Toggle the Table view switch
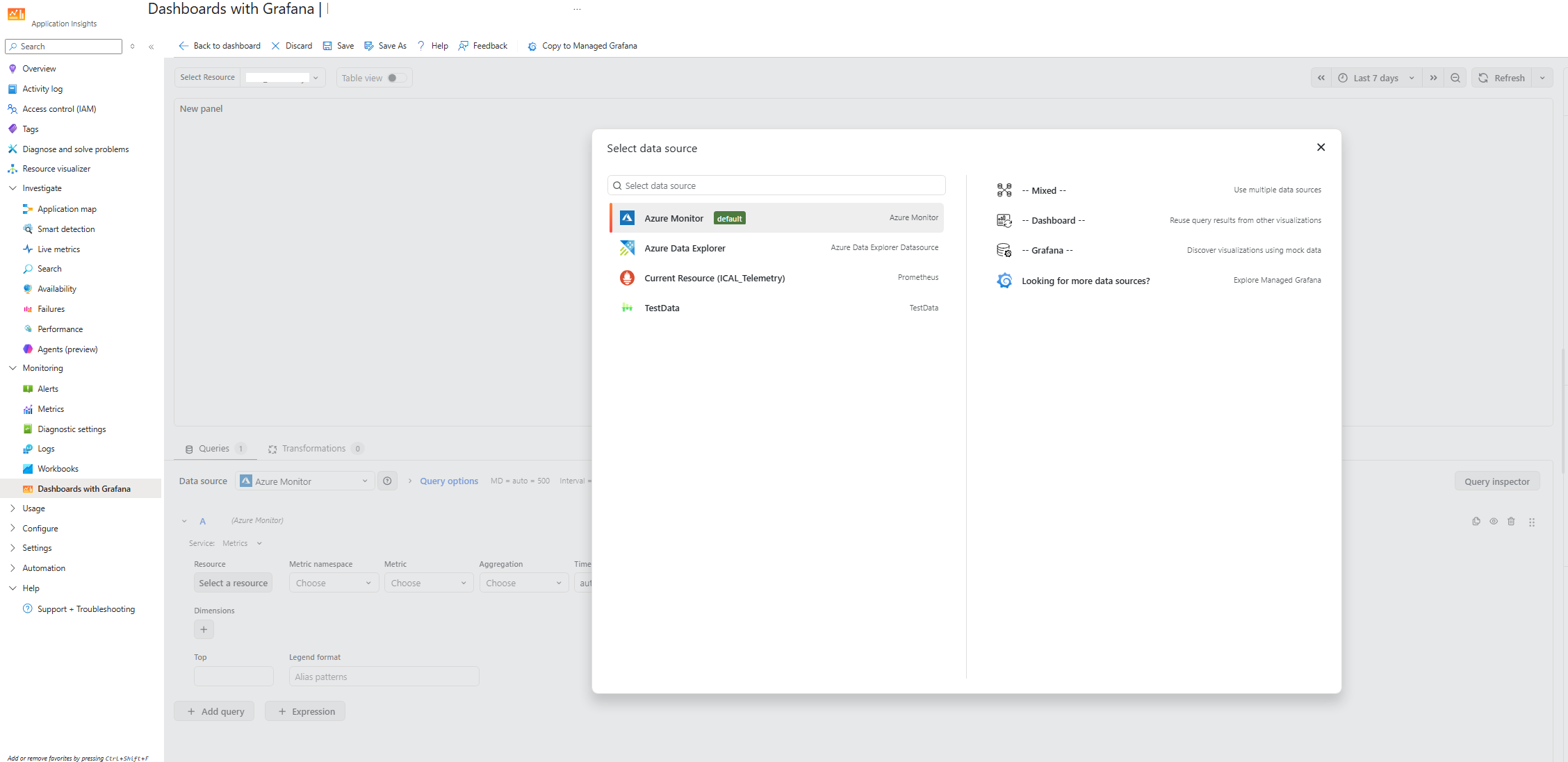 point(397,78)
